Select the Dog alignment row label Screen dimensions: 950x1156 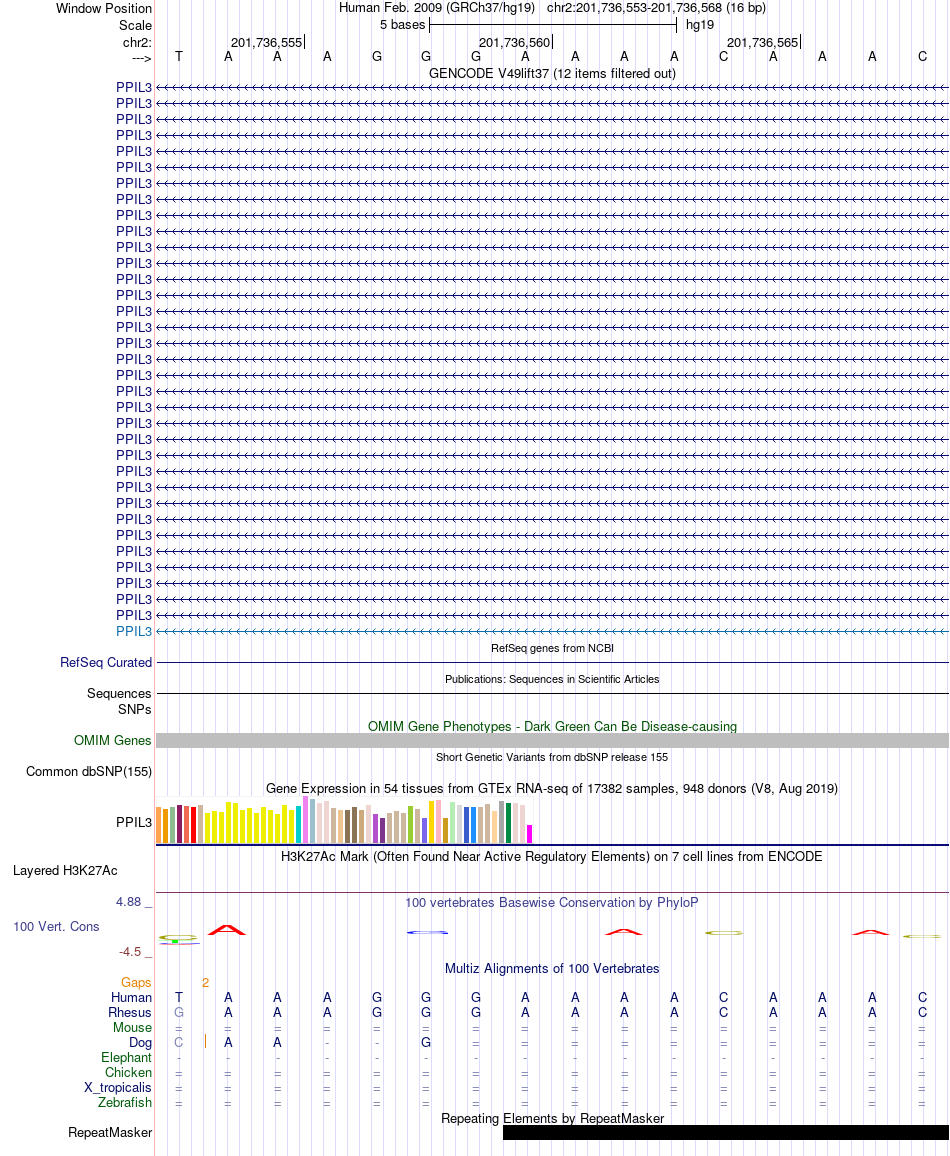140,1042
